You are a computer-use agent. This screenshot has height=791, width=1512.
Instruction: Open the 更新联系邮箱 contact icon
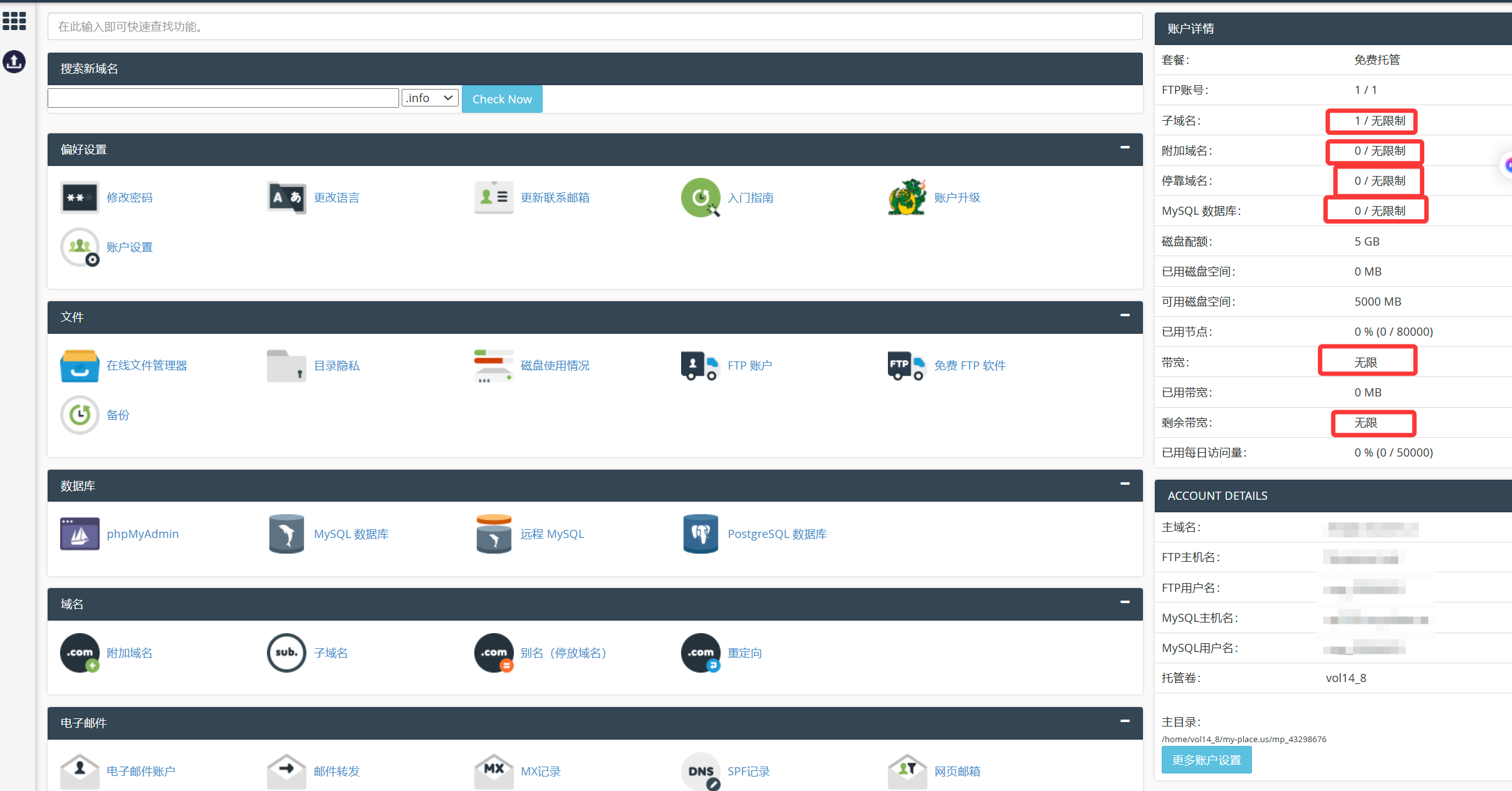[x=494, y=197]
